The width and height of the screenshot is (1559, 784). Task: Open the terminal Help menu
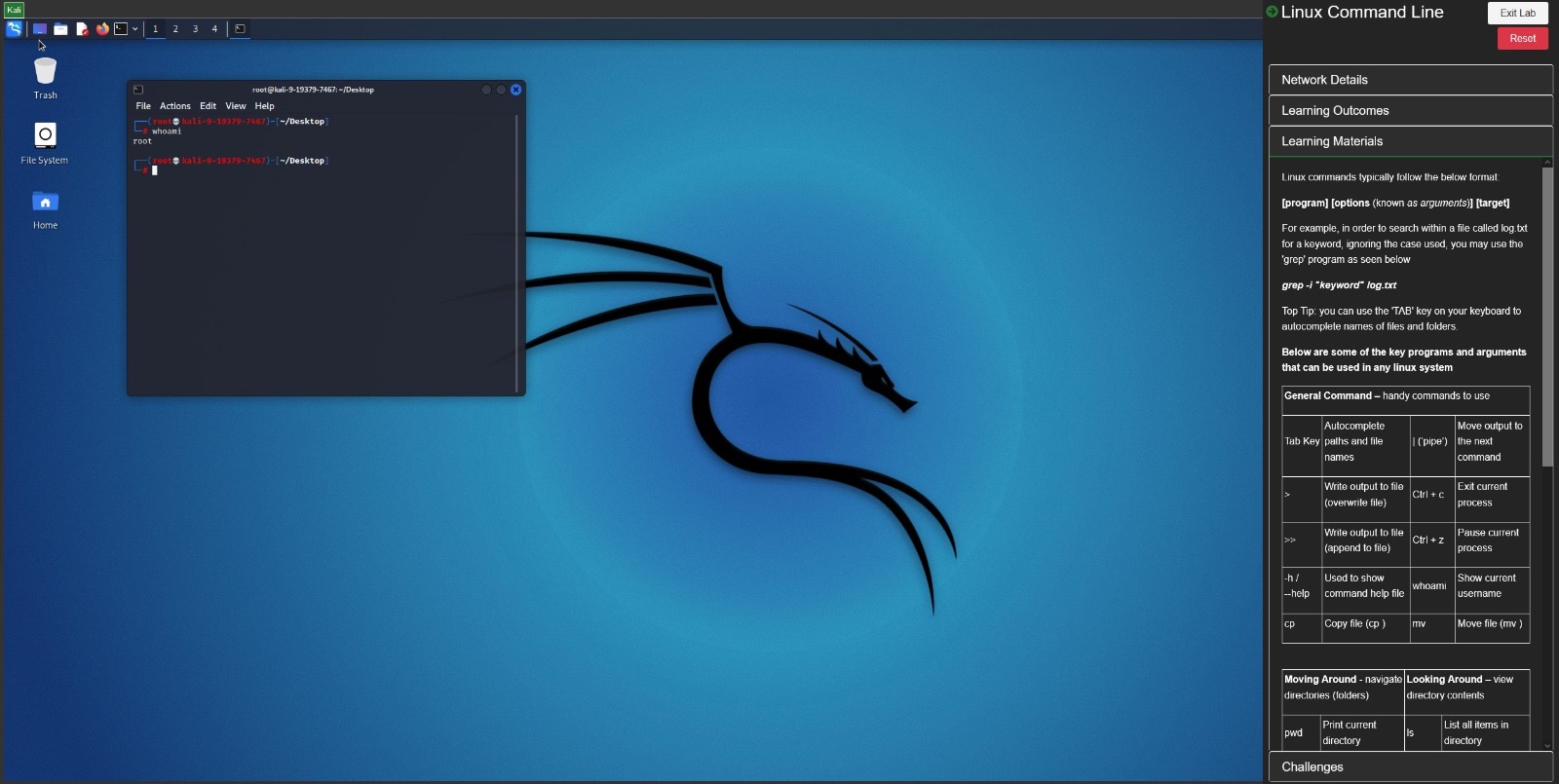click(264, 106)
